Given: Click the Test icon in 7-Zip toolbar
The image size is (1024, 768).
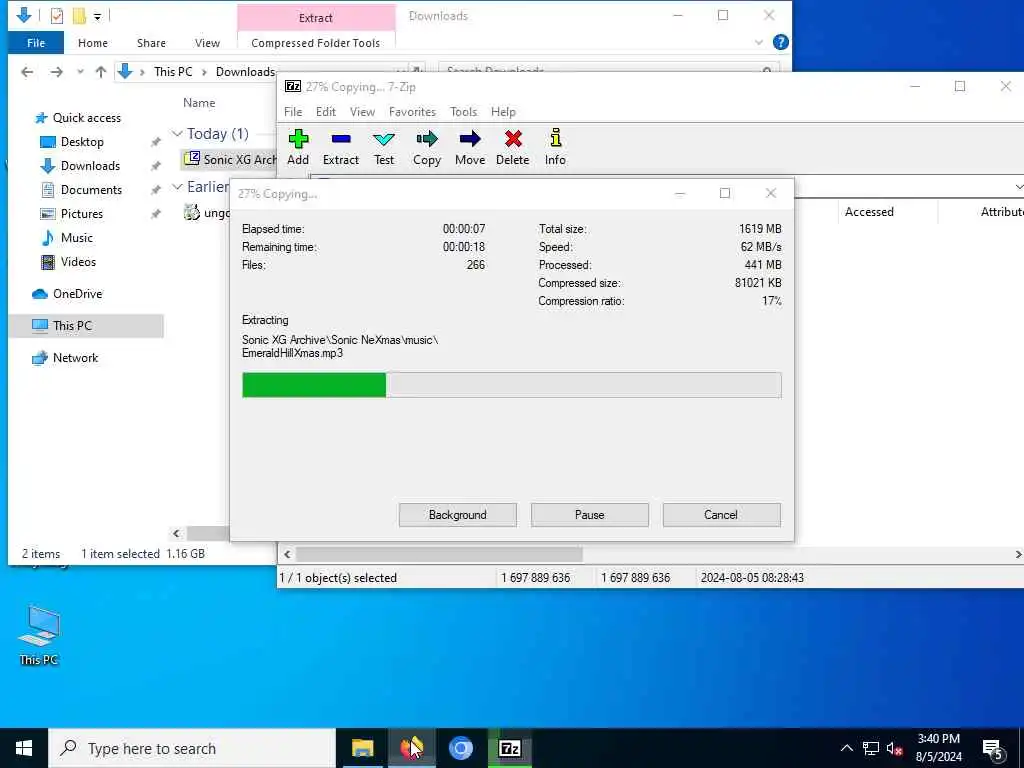Looking at the screenshot, I should 384,148.
